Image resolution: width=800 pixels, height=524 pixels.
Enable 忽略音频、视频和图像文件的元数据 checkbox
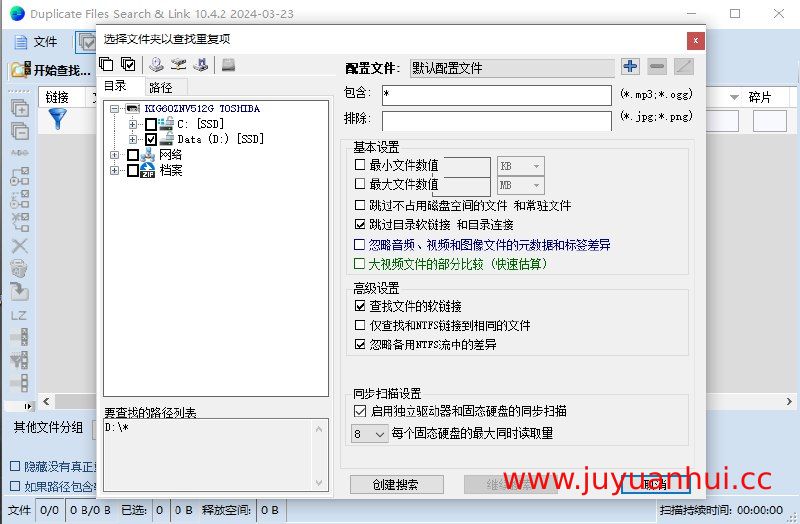359,244
